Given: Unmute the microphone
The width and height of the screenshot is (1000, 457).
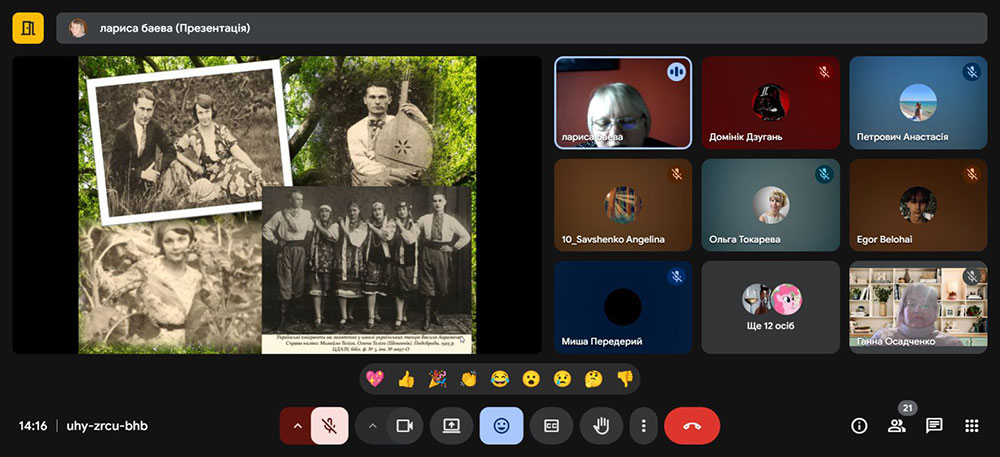Looking at the screenshot, I should click(329, 426).
